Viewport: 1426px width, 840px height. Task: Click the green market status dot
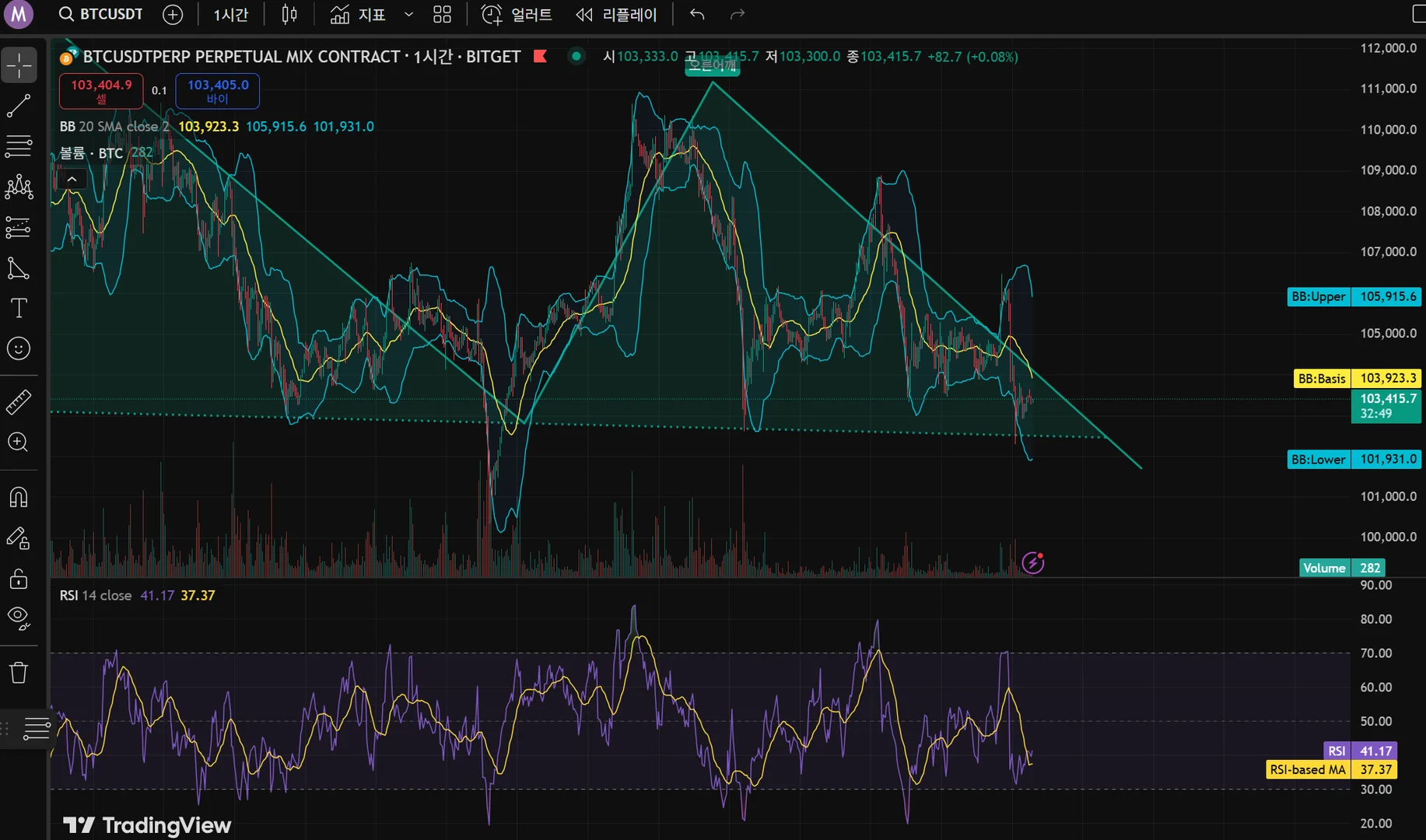tap(576, 56)
